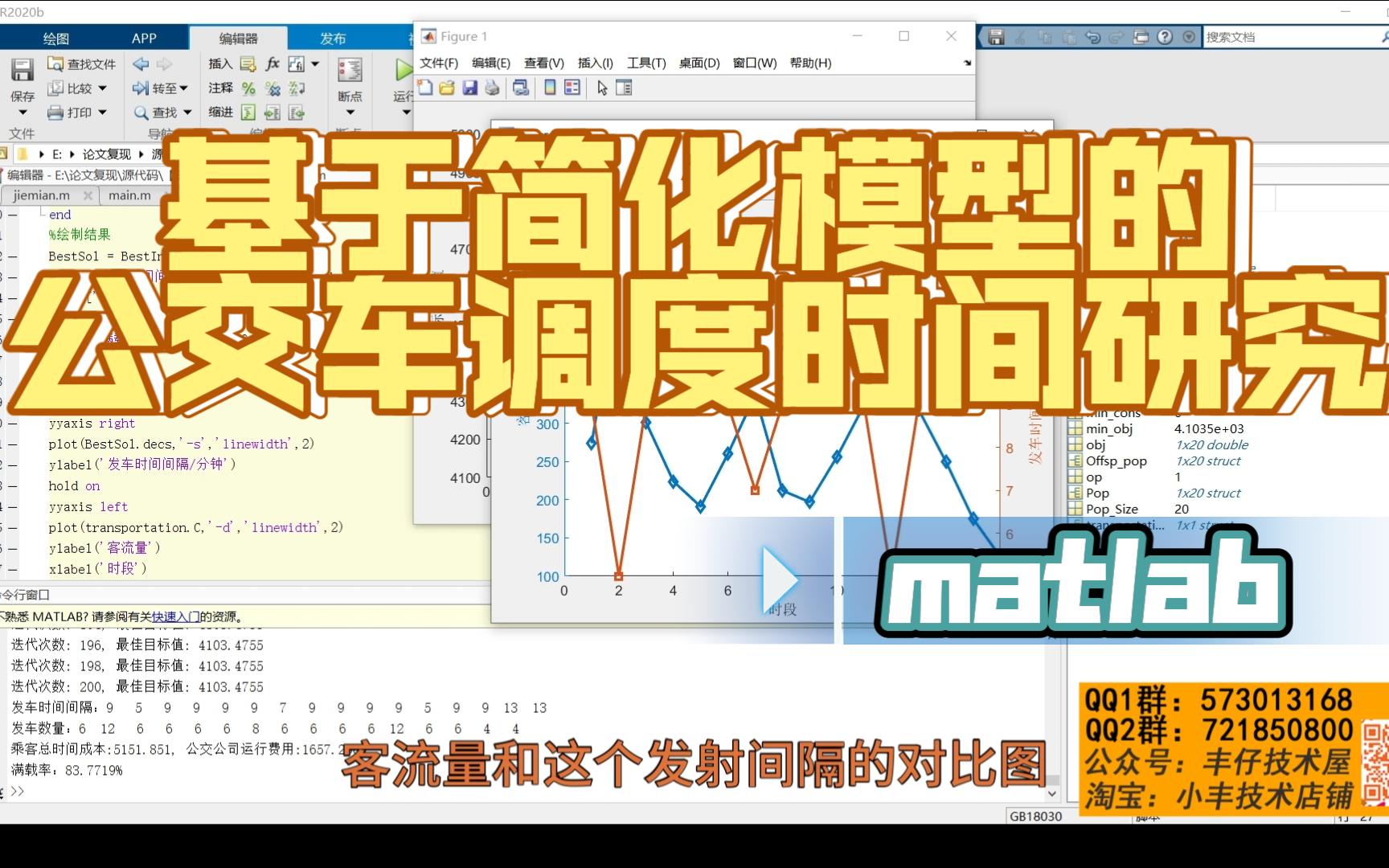The image size is (1389, 868).
Task: Expand the Compare (比较) dropdown arrow
Action: point(102,88)
